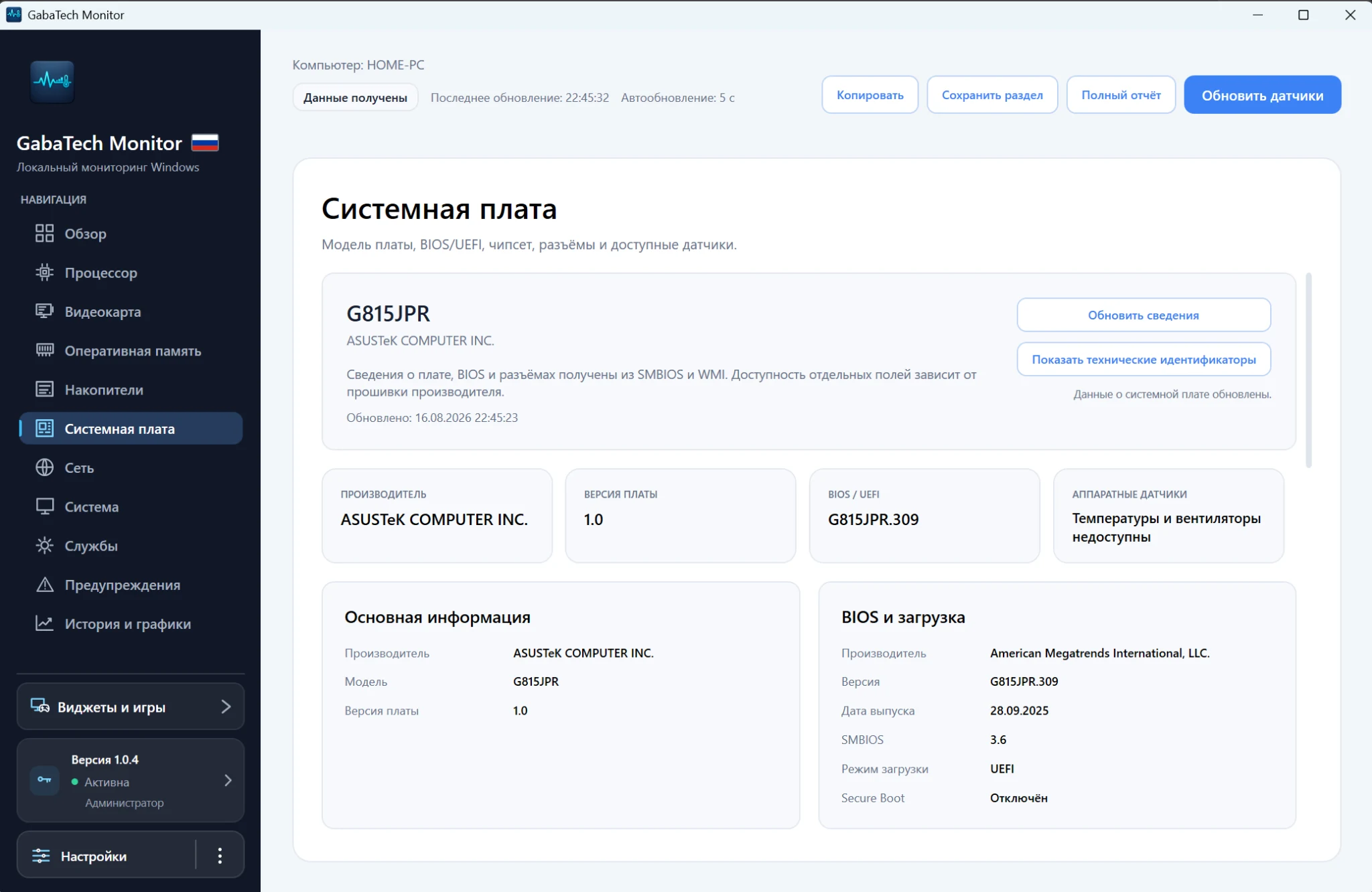Screen dimensions: 1372x892
Task: Open История и графики navigation item
Action: 131,623
